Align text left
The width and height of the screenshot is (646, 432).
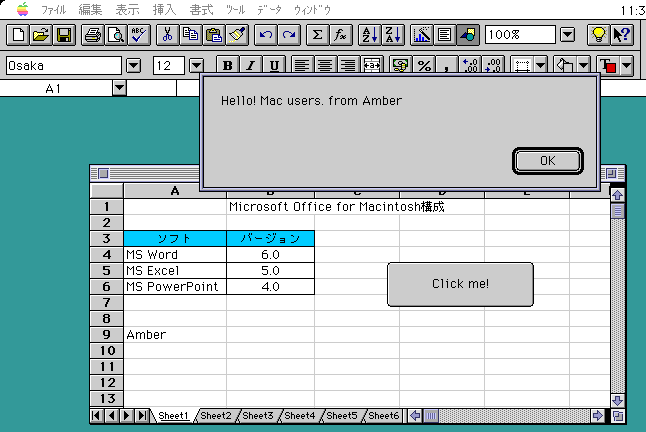point(302,65)
